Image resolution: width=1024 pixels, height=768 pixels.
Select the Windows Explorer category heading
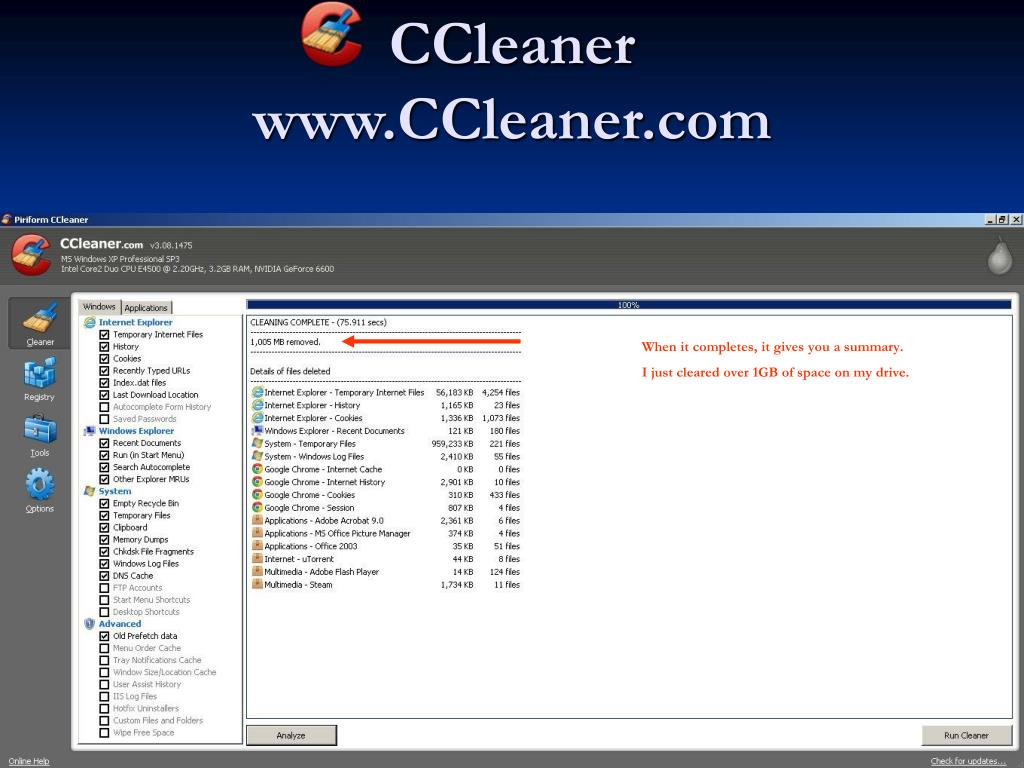(x=136, y=431)
